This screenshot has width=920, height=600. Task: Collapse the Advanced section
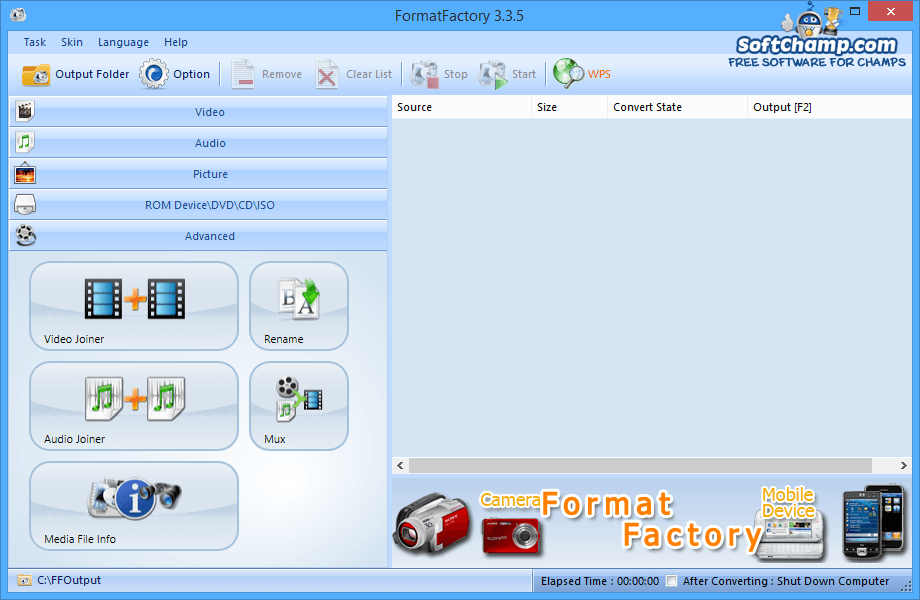[198, 236]
